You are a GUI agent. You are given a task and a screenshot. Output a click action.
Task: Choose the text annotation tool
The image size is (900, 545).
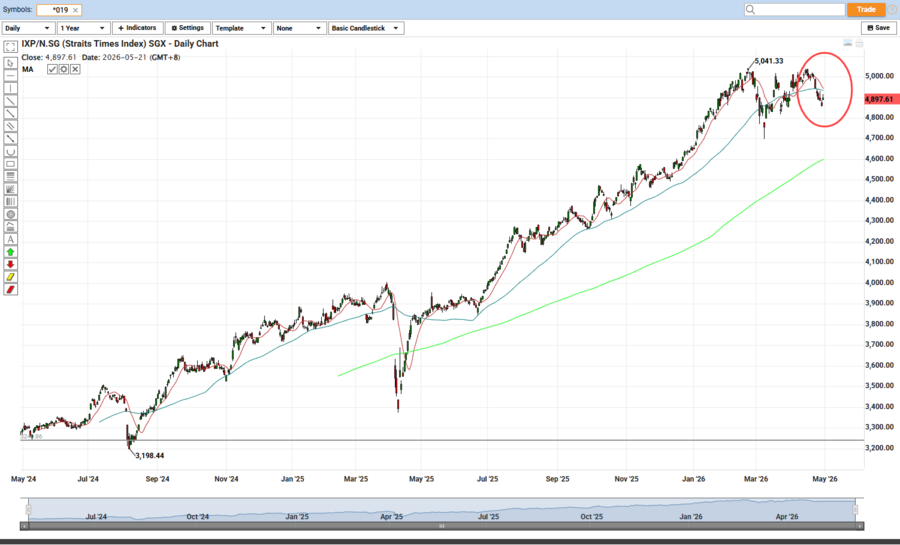pyautogui.click(x=10, y=239)
